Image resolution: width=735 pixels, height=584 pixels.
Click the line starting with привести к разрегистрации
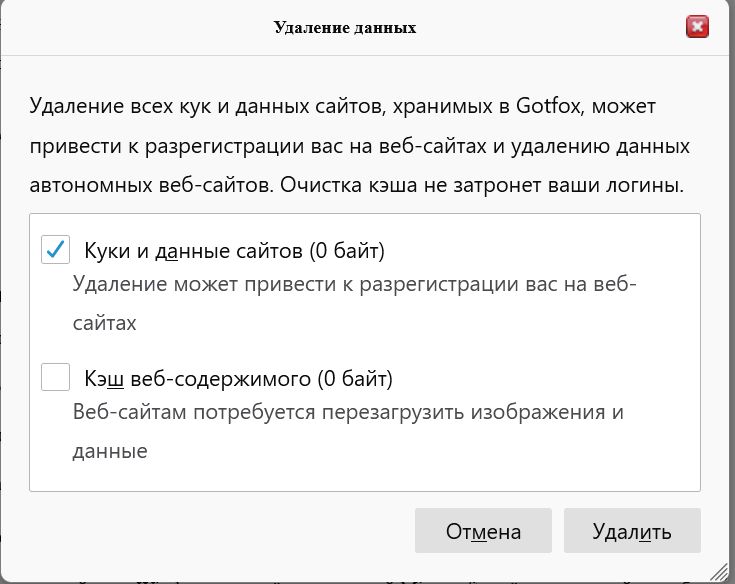[360, 146]
